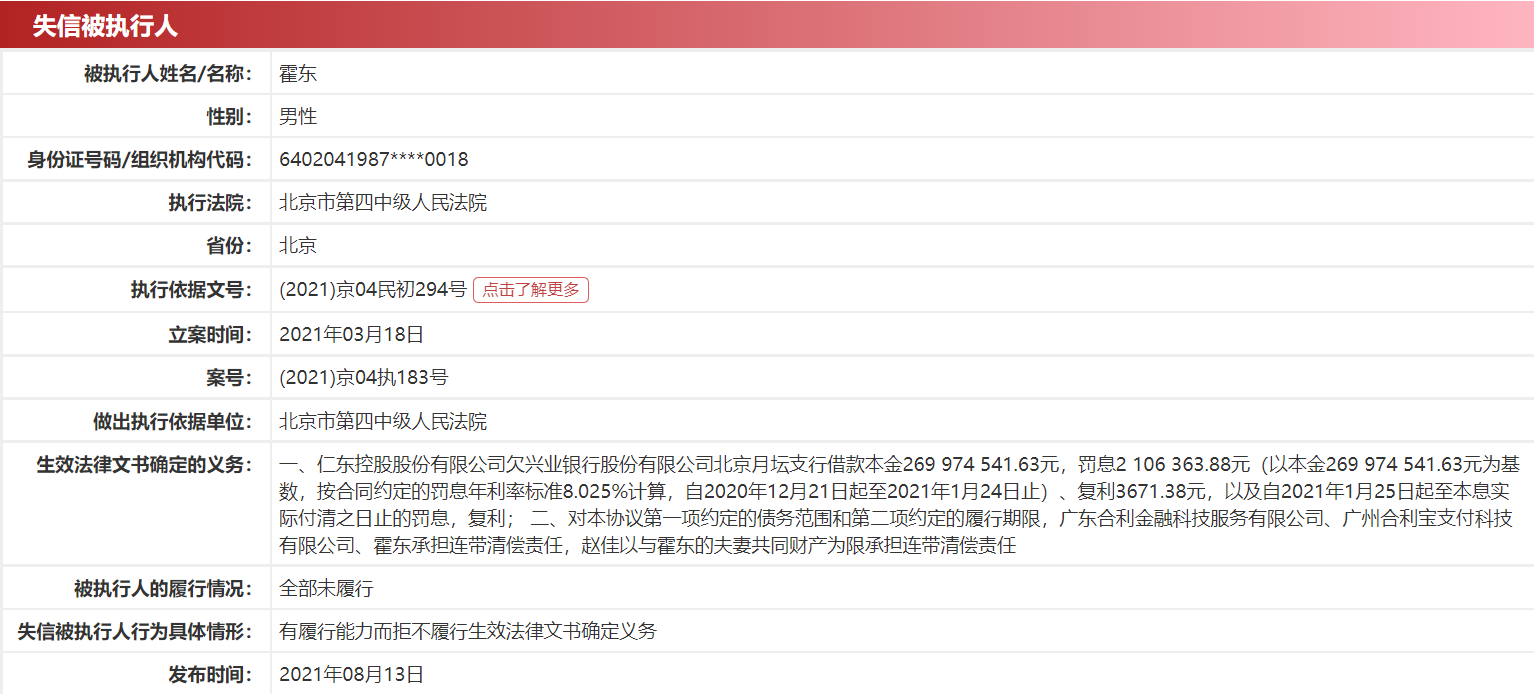
Task: Click the label 被执行人的履行情况
Action: 163,588
